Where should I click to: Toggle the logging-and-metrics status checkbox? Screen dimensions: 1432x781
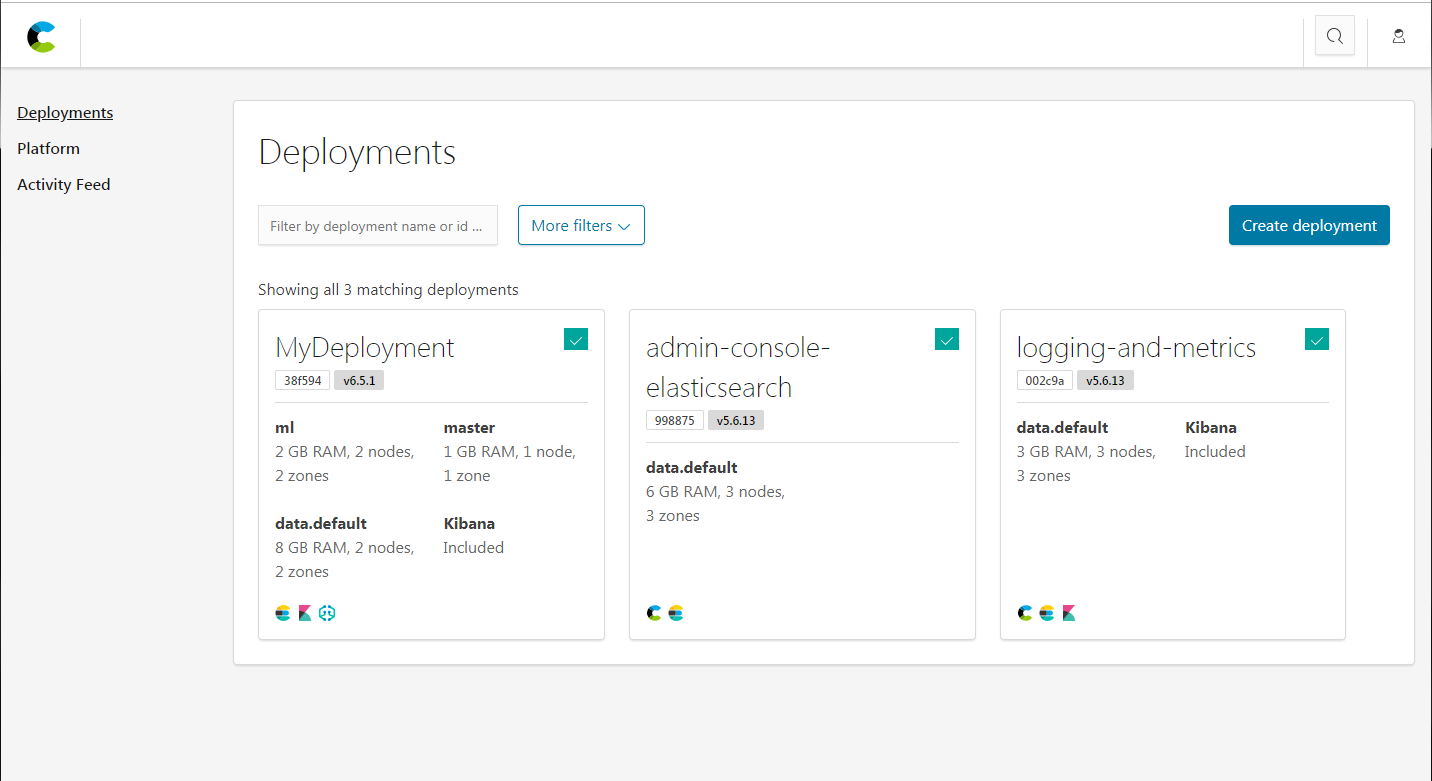click(x=1317, y=339)
